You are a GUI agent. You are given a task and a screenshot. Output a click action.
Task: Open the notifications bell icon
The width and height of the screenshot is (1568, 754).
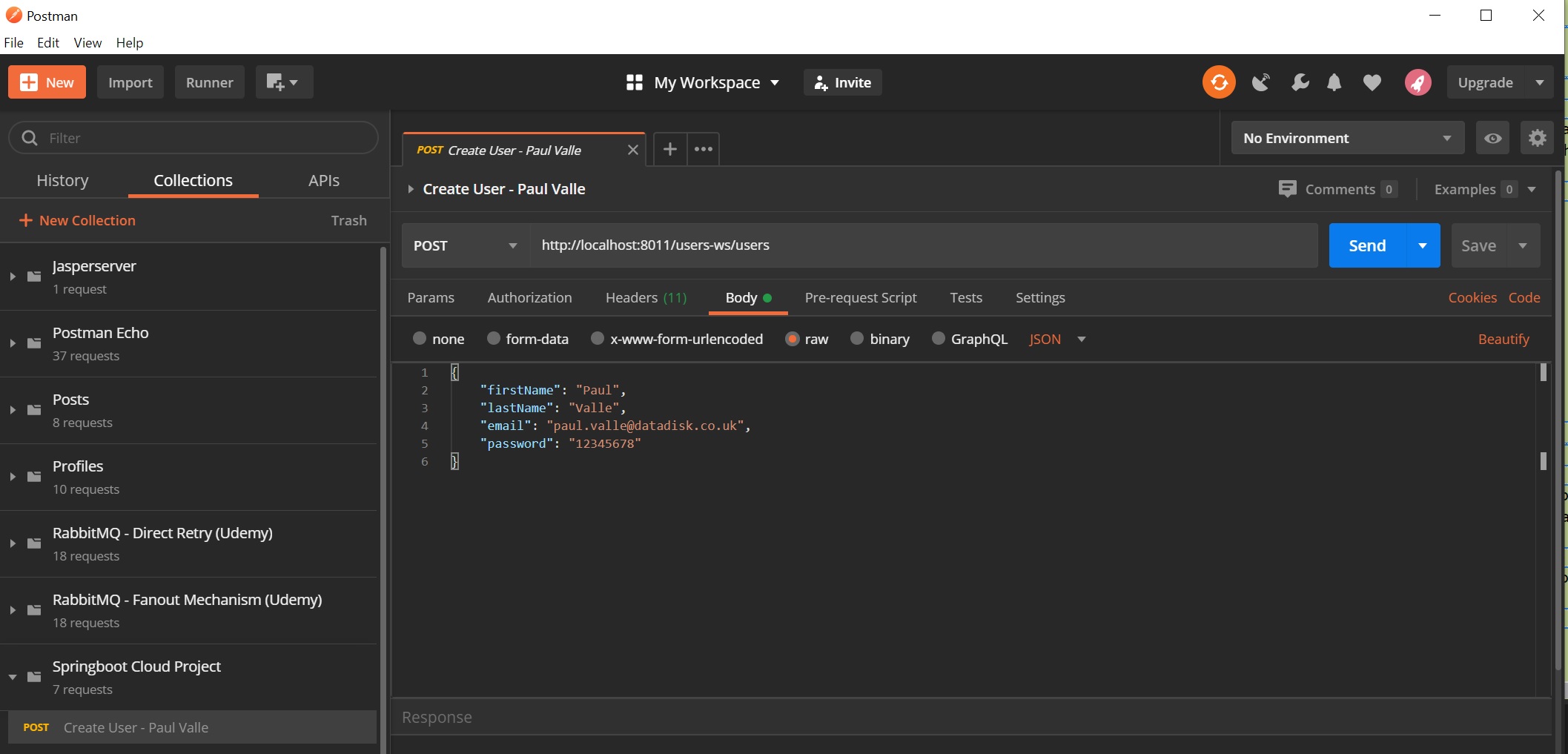1334,82
